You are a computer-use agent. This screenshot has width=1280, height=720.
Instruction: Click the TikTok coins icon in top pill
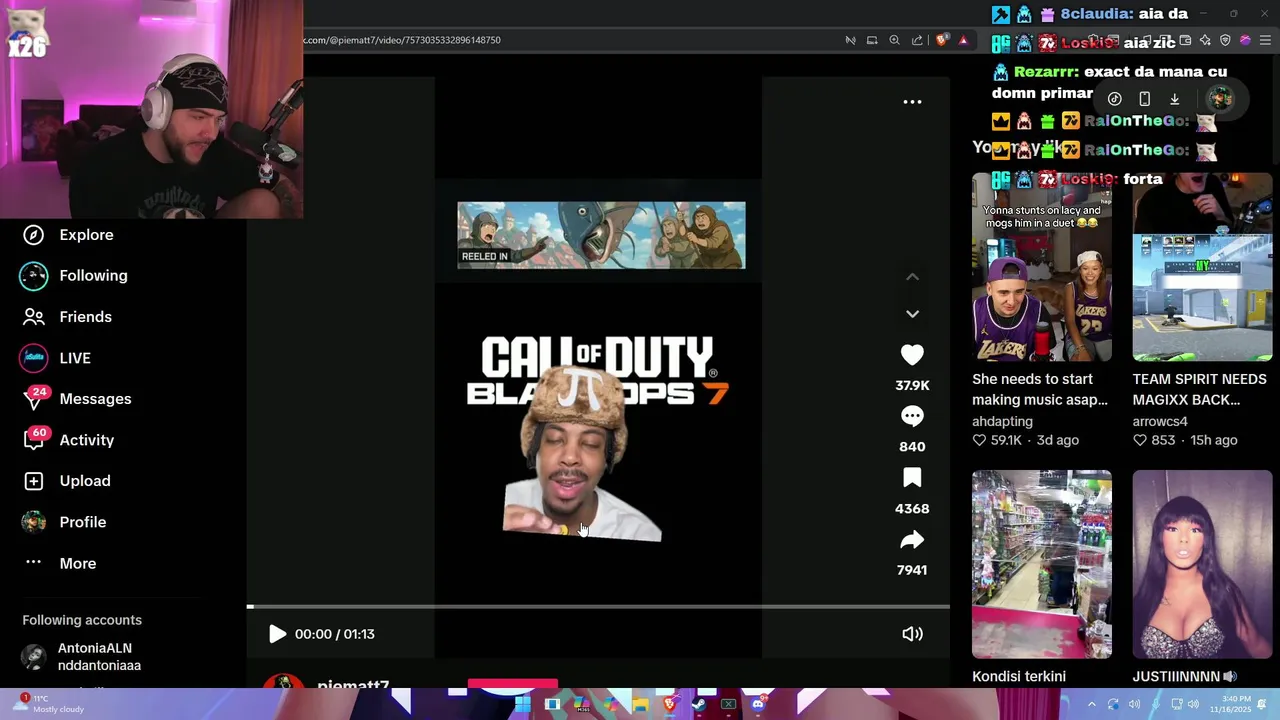[1114, 99]
